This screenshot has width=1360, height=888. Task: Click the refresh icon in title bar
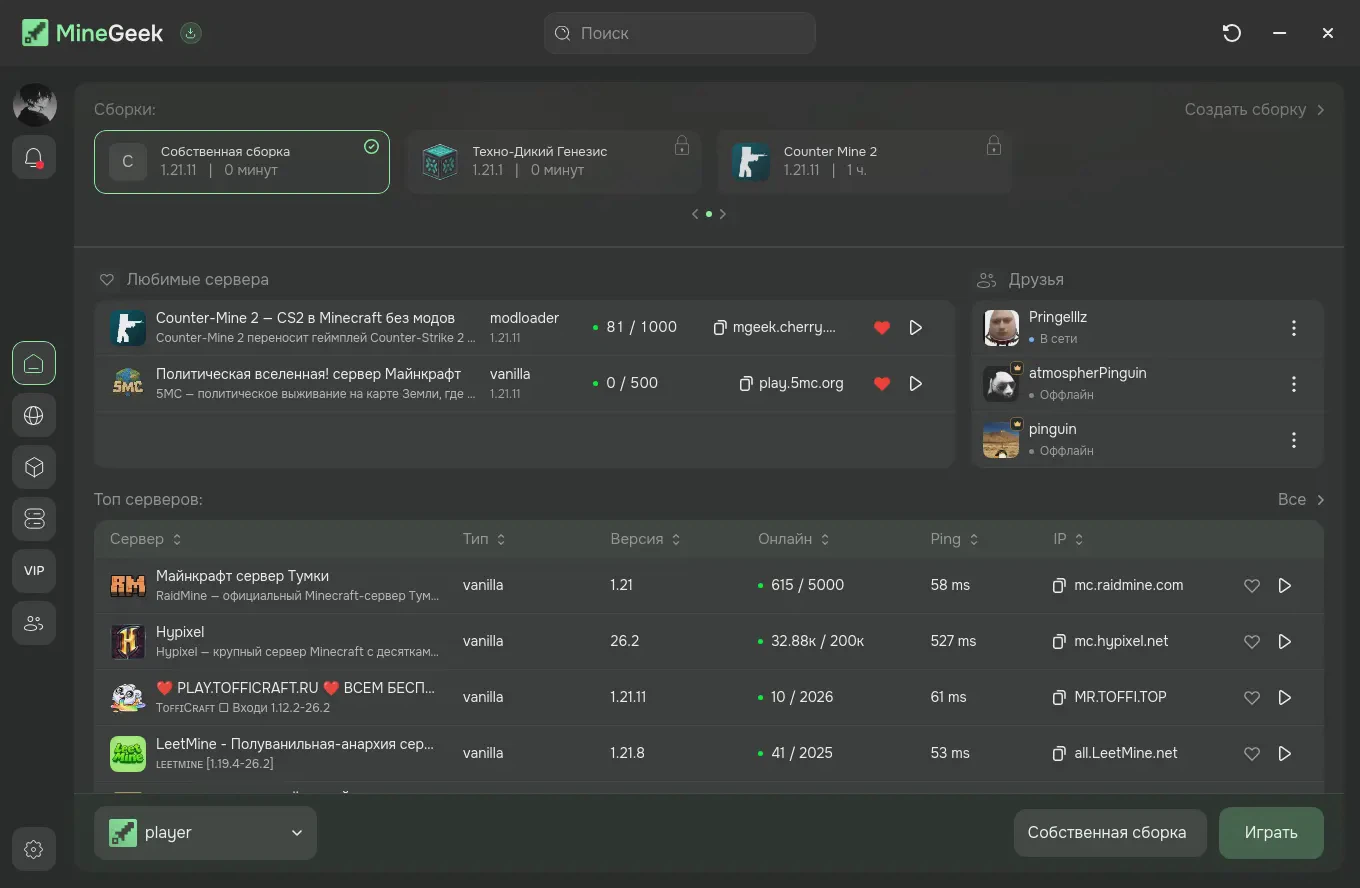pyautogui.click(x=1232, y=33)
